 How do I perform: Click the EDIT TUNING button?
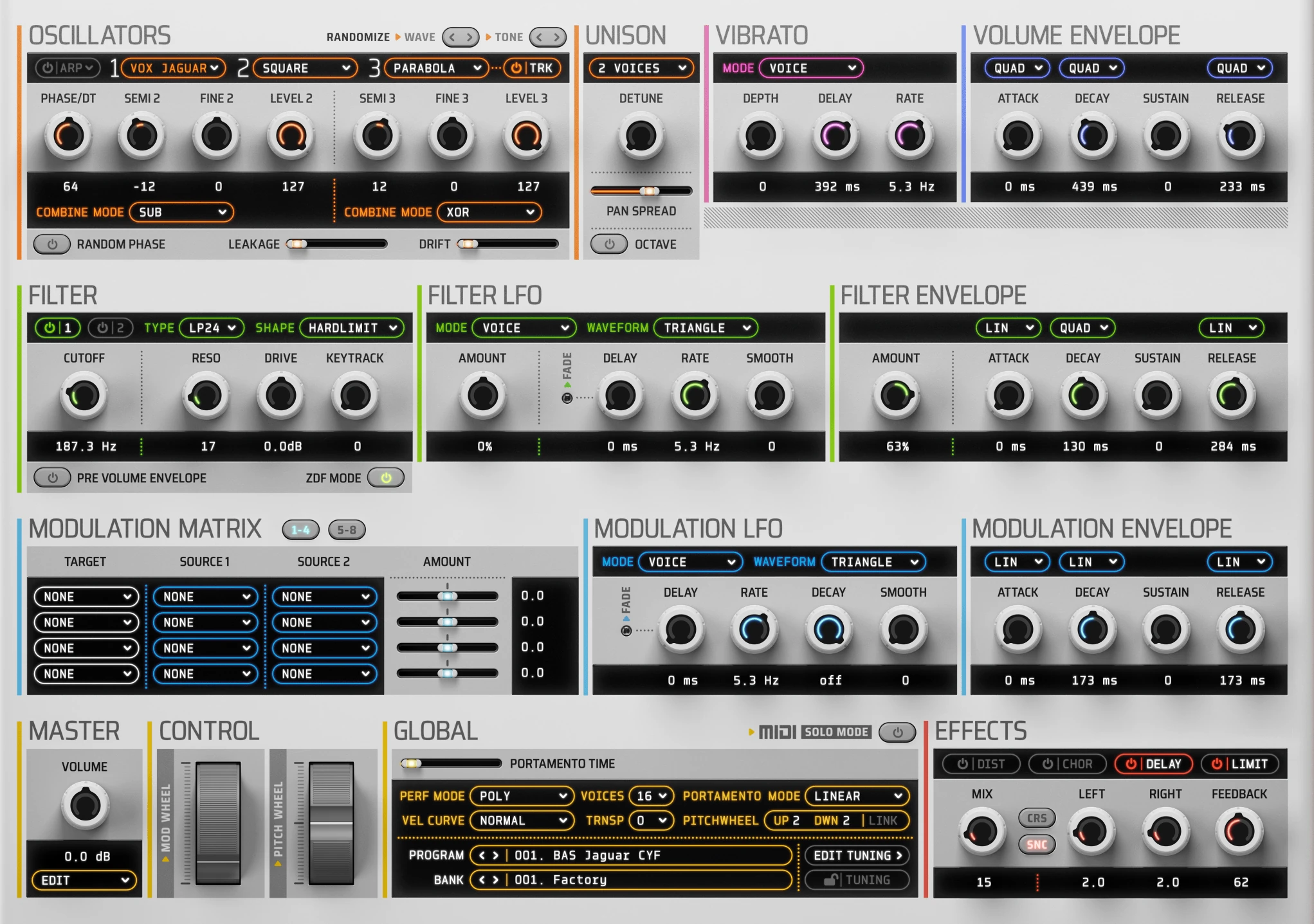click(857, 855)
